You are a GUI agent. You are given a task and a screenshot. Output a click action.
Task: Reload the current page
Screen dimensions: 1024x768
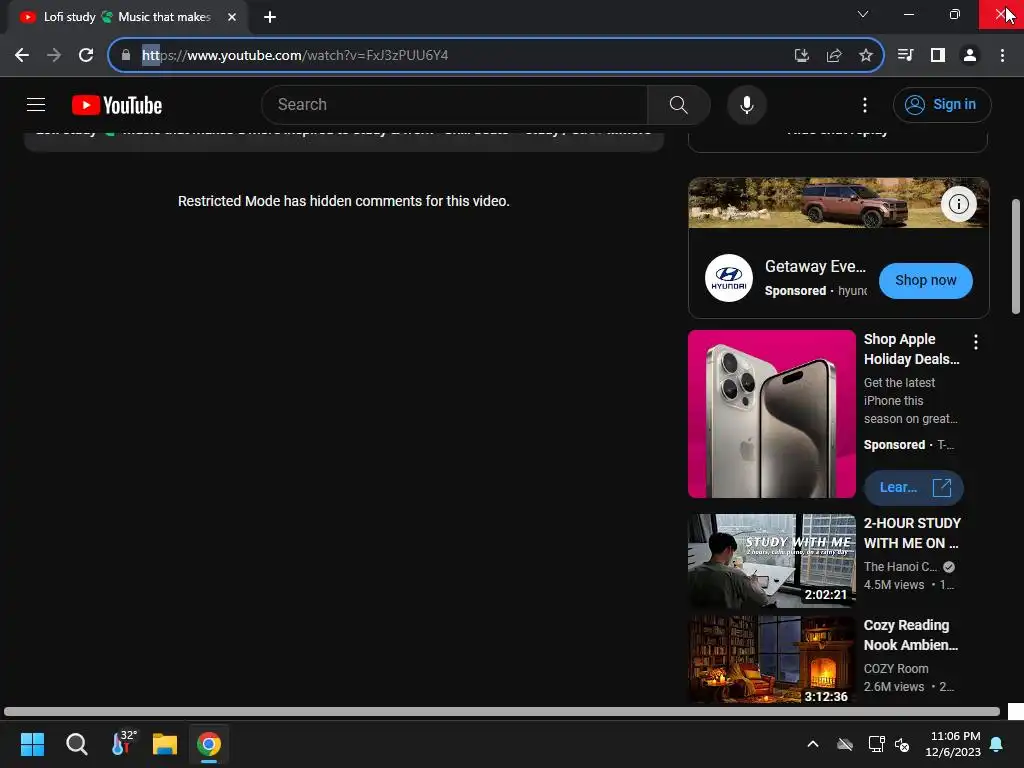point(86,55)
